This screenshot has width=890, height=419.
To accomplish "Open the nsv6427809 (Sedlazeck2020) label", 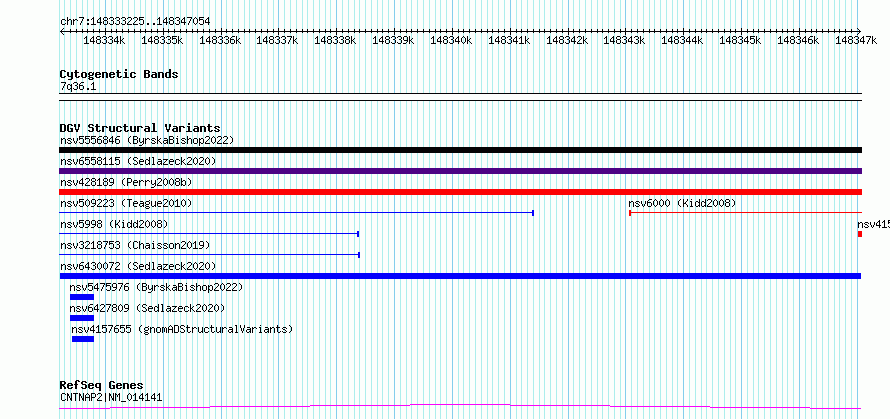I will (x=147, y=308).
